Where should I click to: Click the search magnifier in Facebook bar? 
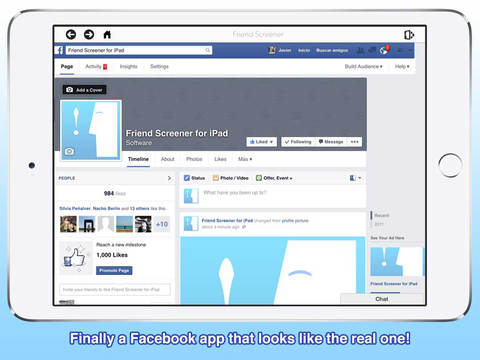coord(208,50)
